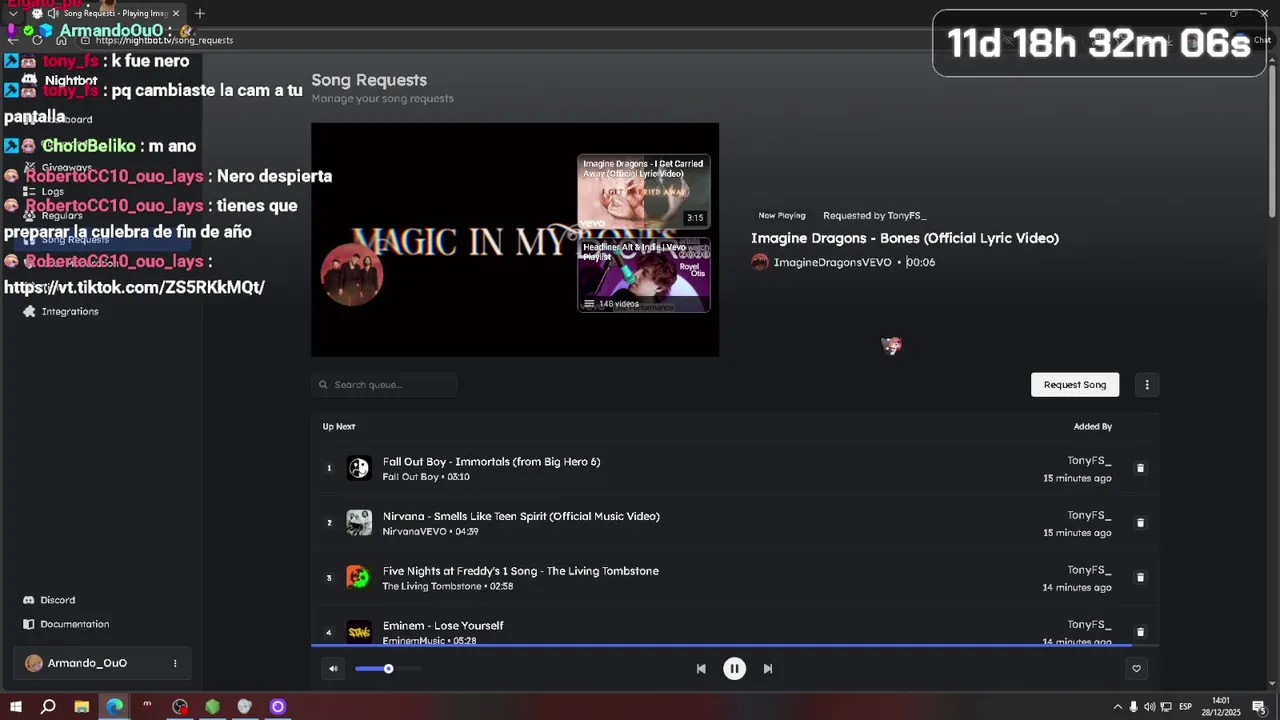Click Eminem song thumbnail in row 4
The height and width of the screenshot is (720, 1280).
[x=359, y=632]
